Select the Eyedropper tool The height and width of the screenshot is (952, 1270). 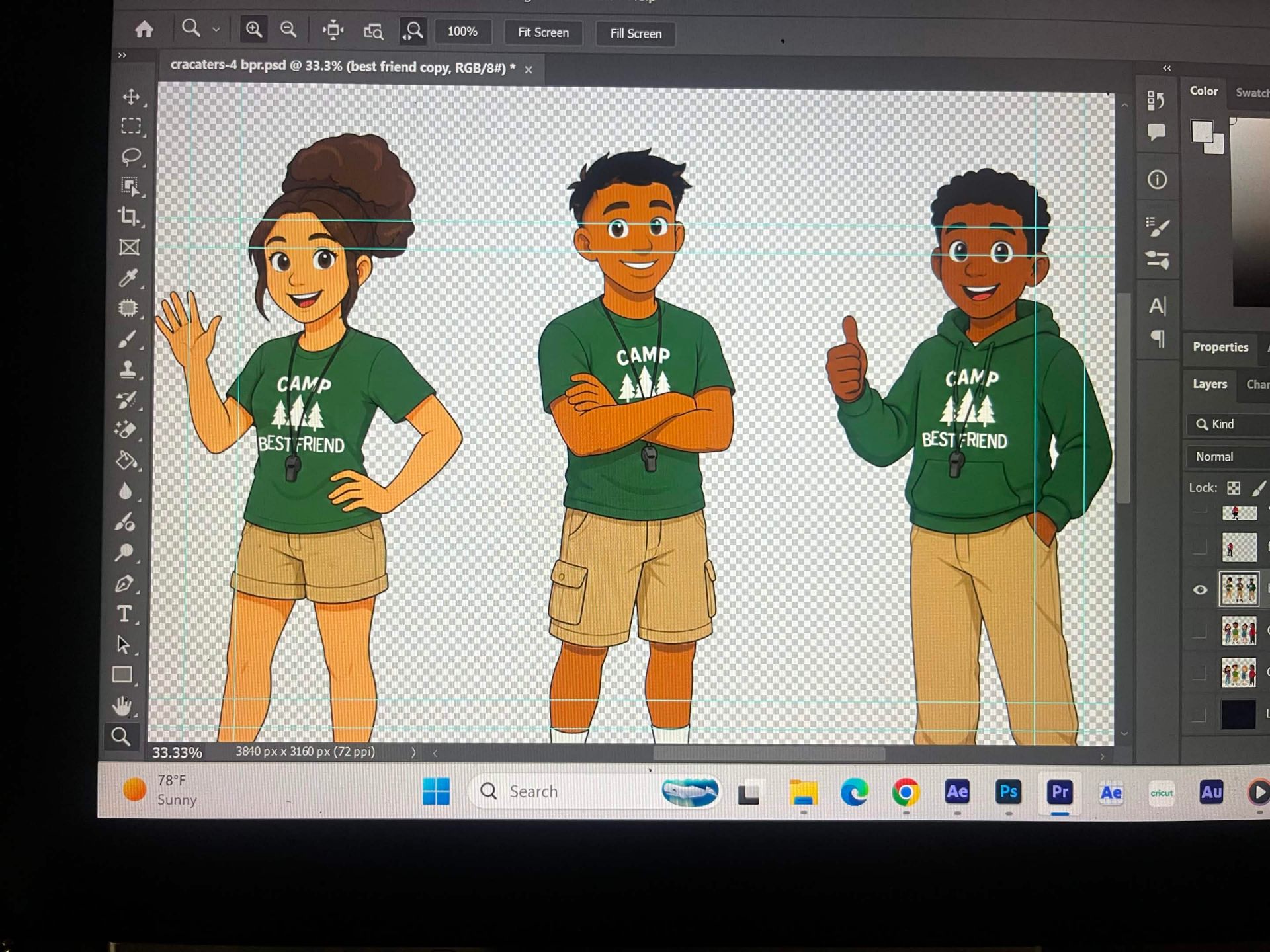click(128, 278)
